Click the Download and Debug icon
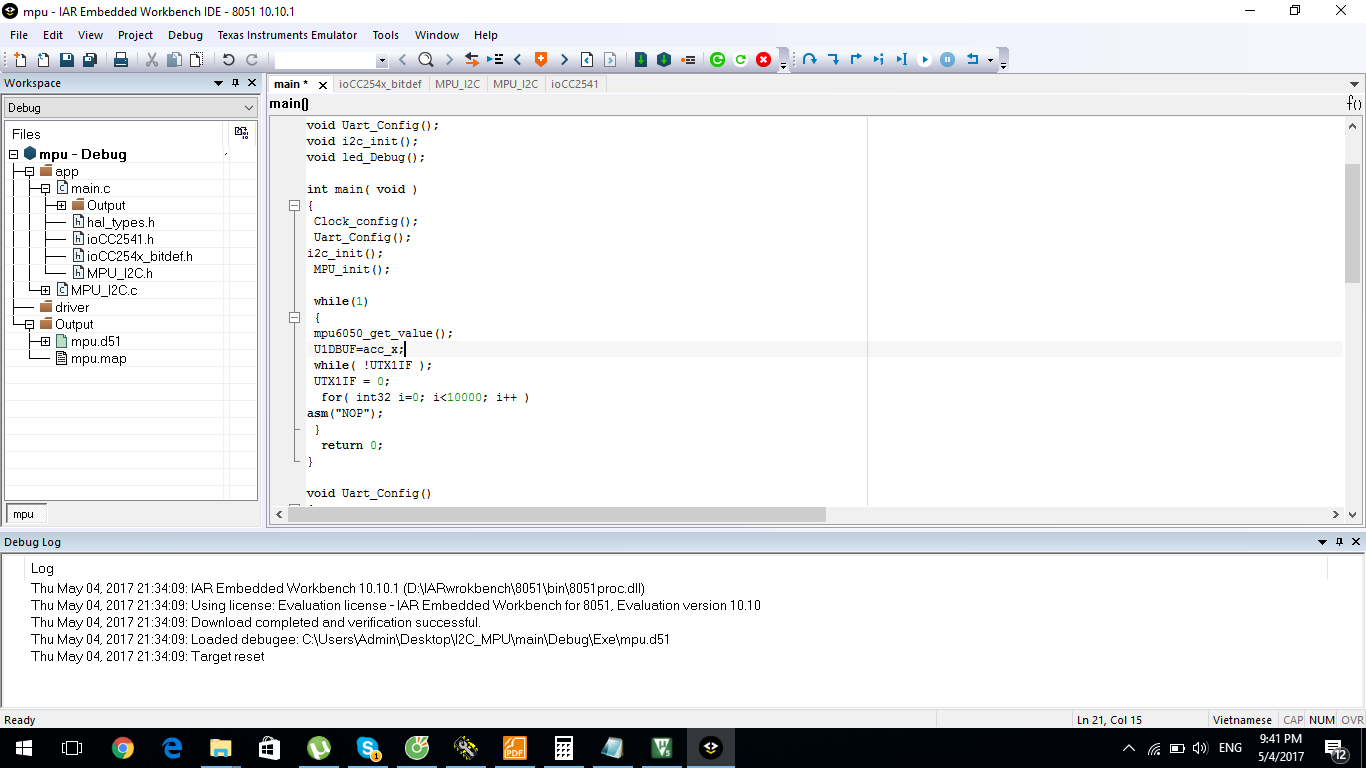The image size is (1366, 768). click(x=641, y=60)
